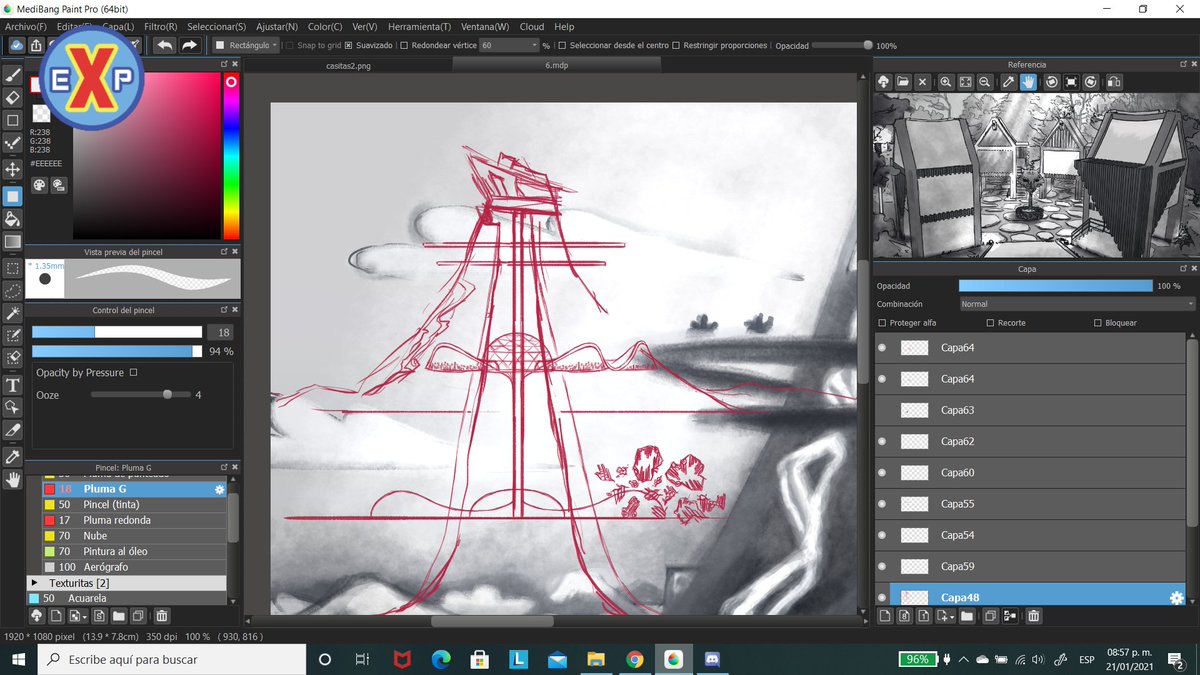
Task: Select the Aerógrafo brush
Action: click(134, 567)
